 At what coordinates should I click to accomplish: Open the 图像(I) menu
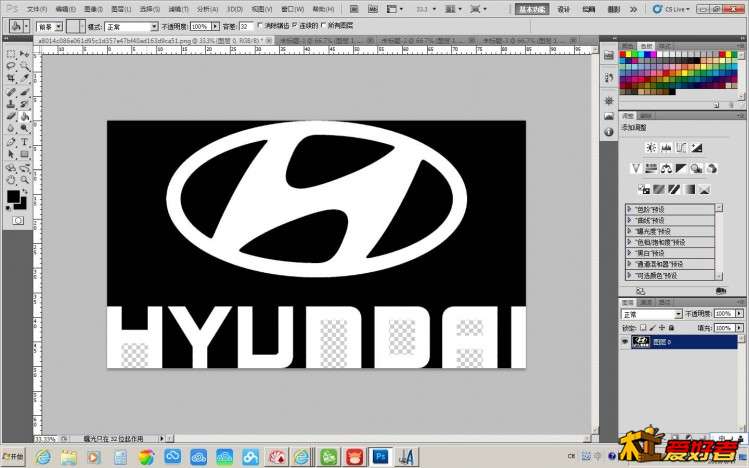point(93,9)
